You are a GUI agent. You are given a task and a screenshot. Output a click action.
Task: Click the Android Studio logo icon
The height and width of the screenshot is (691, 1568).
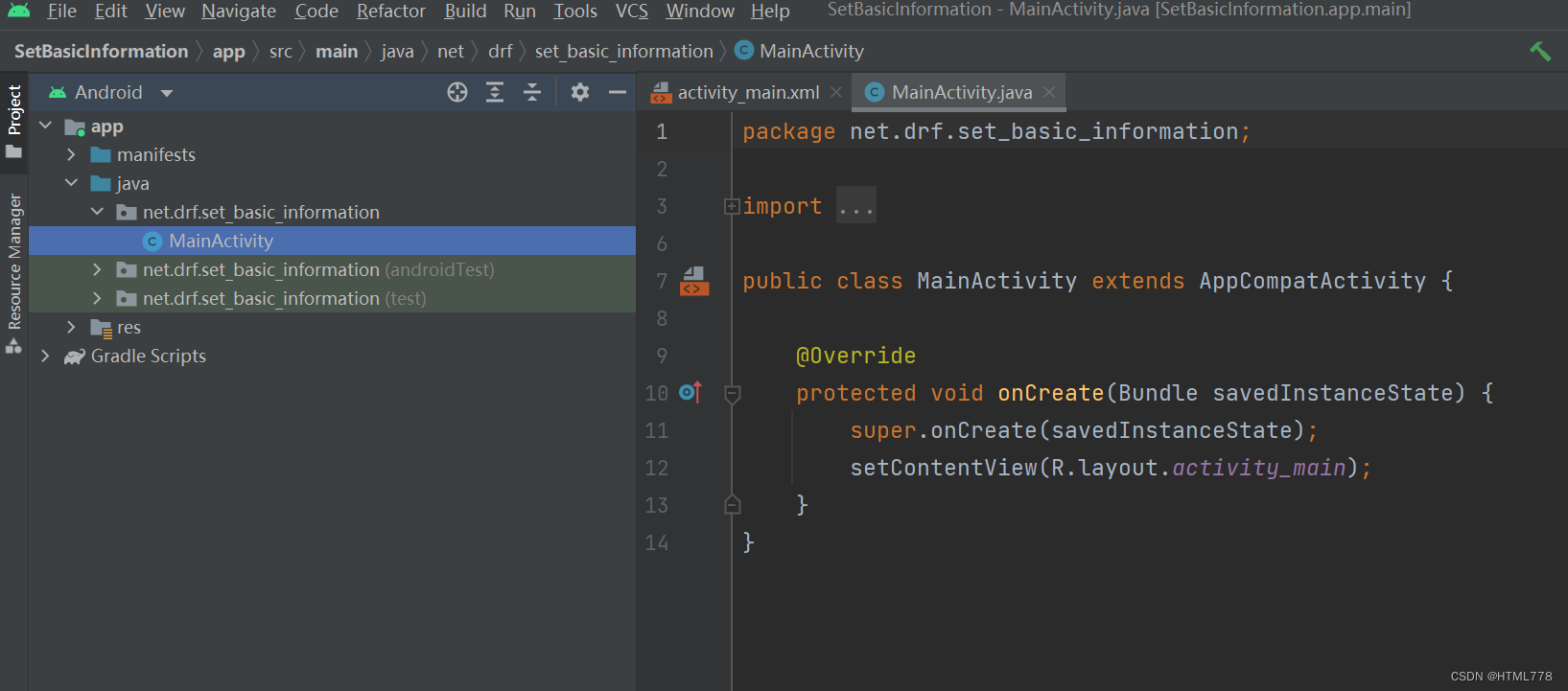(x=18, y=11)
